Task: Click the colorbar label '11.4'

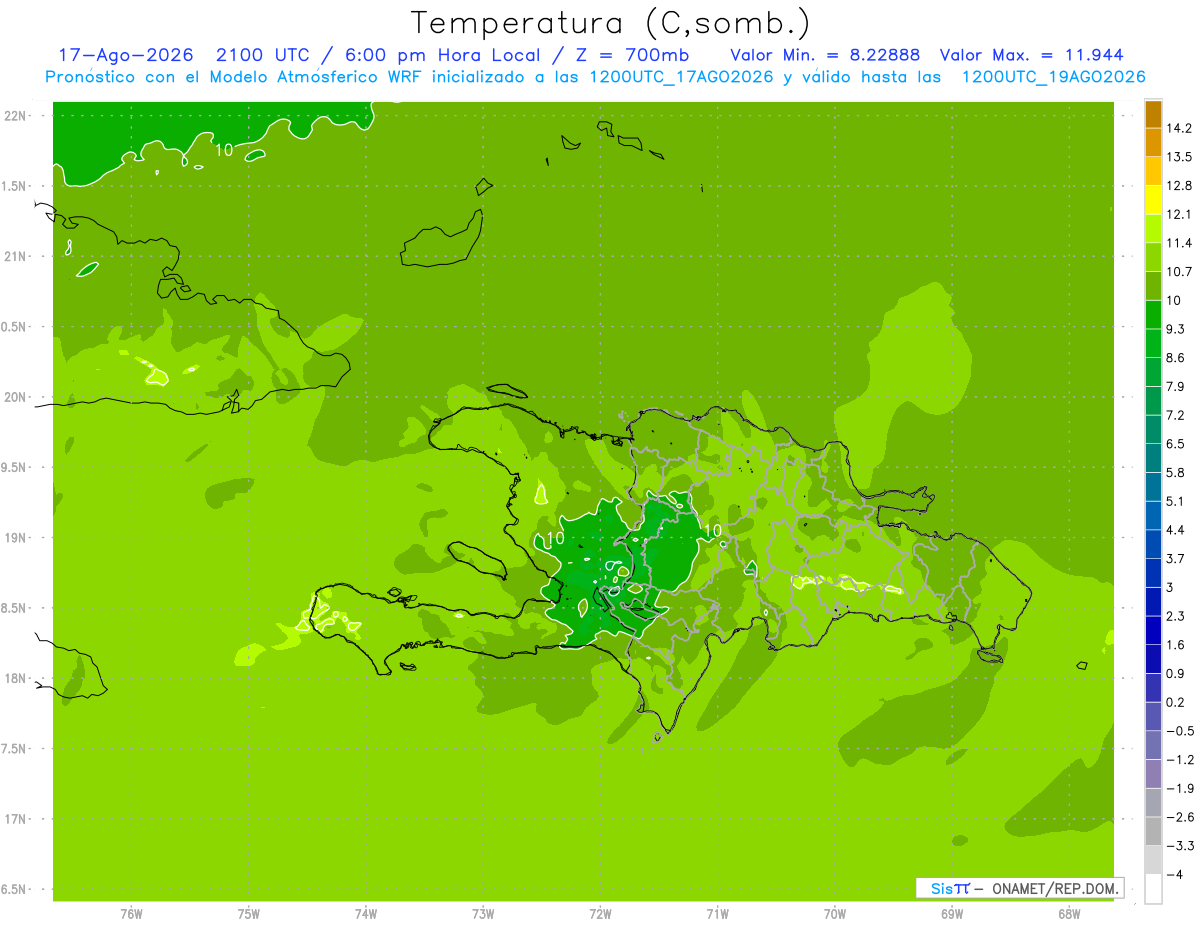Action: [1179, 243]
